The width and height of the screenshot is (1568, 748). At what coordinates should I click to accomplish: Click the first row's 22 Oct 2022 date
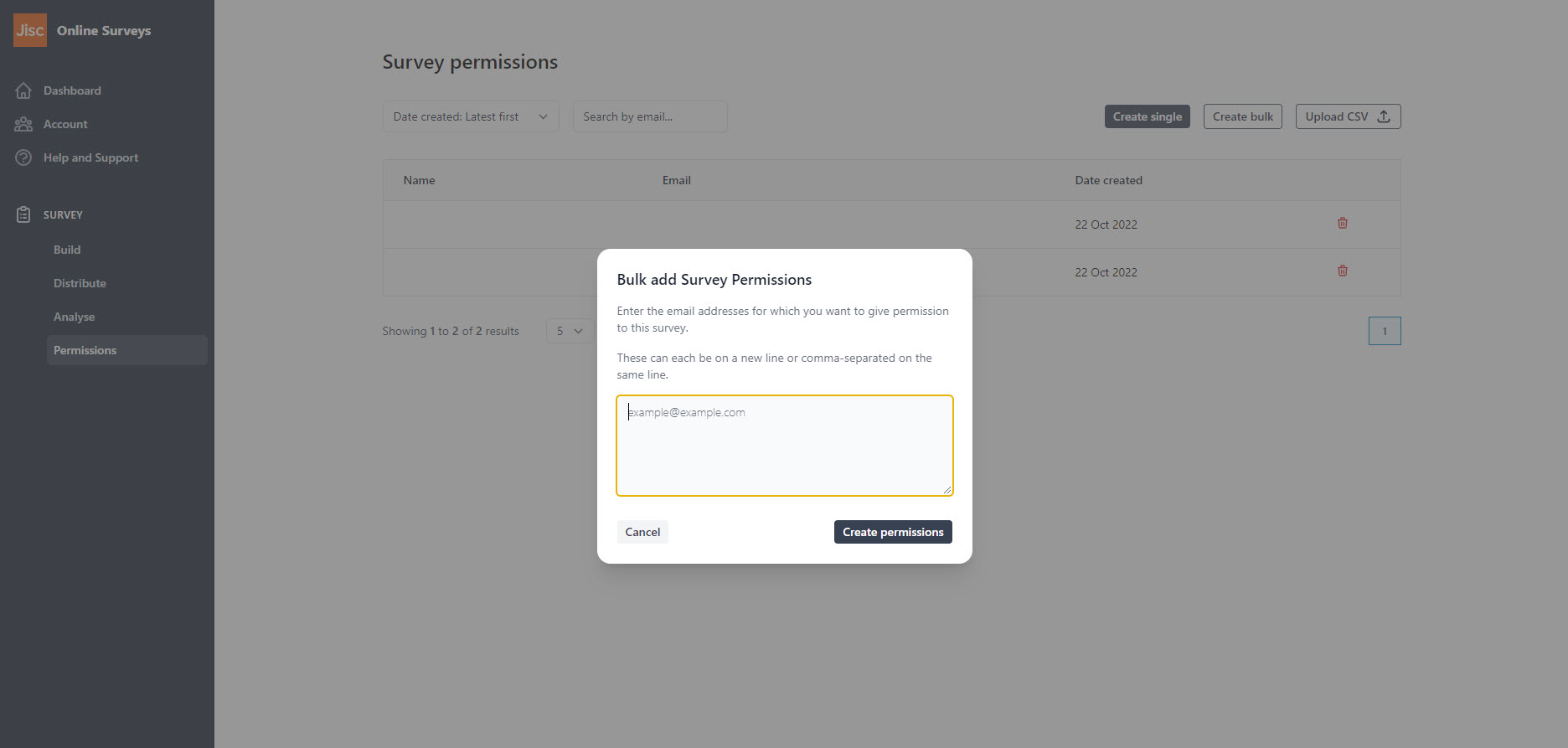pos(1106,224)
